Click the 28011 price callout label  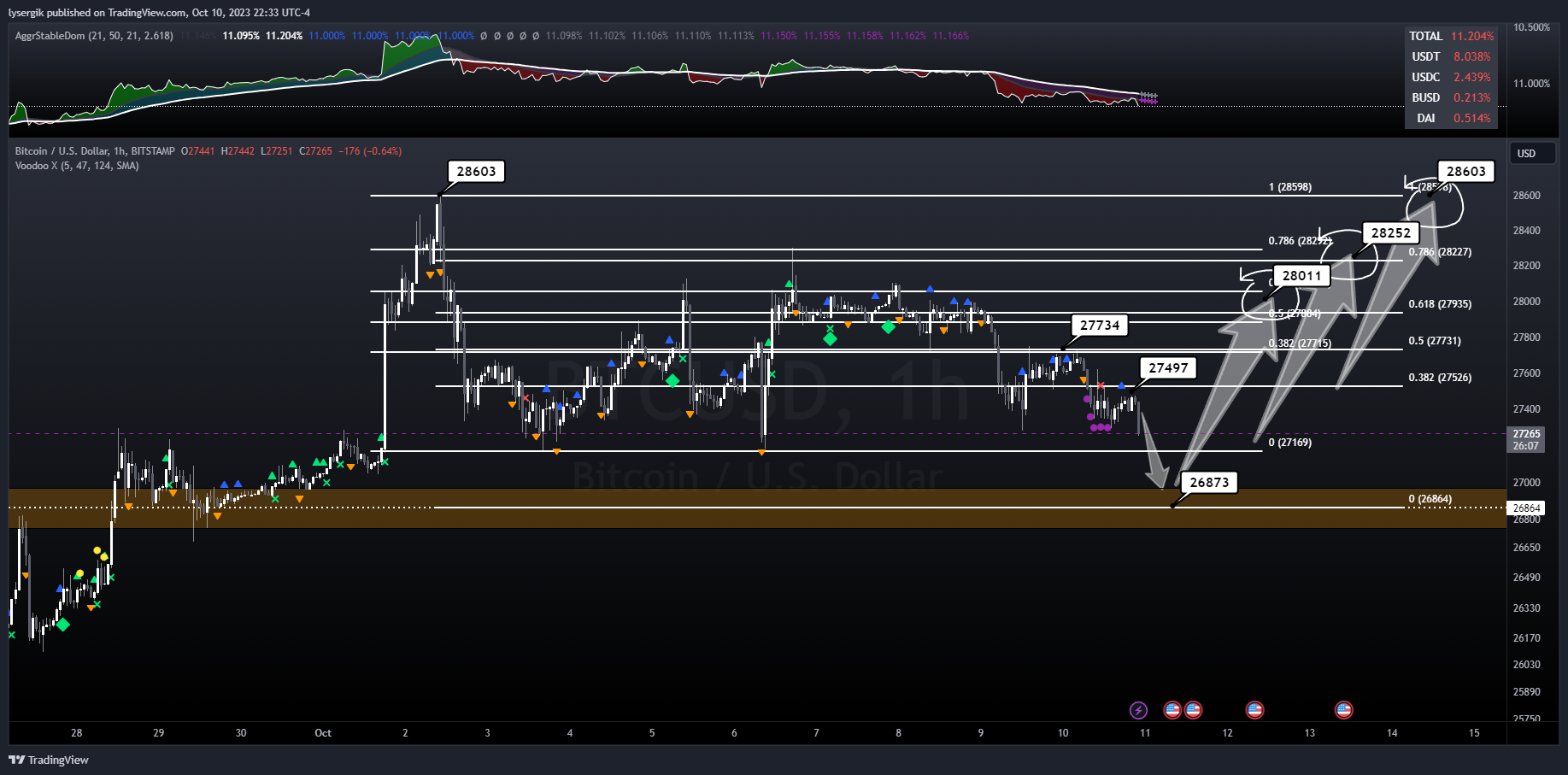click(1301, 275)
